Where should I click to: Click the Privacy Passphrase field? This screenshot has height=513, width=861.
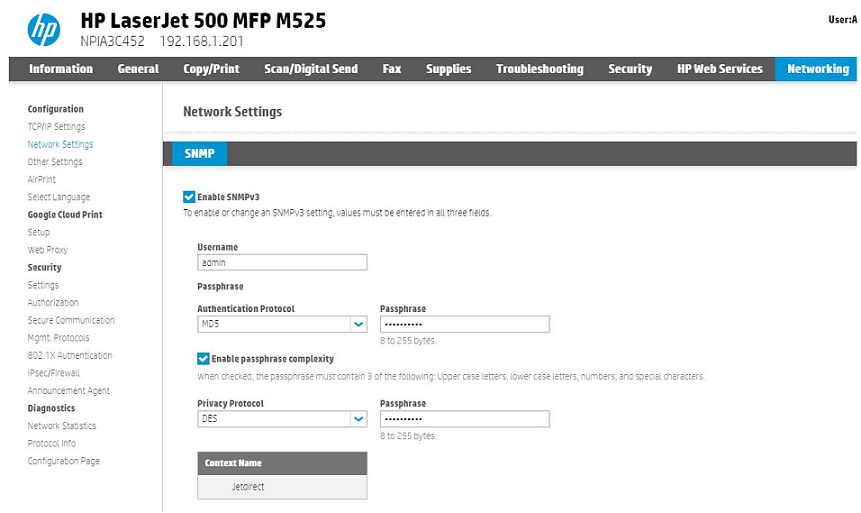(464, 419)
